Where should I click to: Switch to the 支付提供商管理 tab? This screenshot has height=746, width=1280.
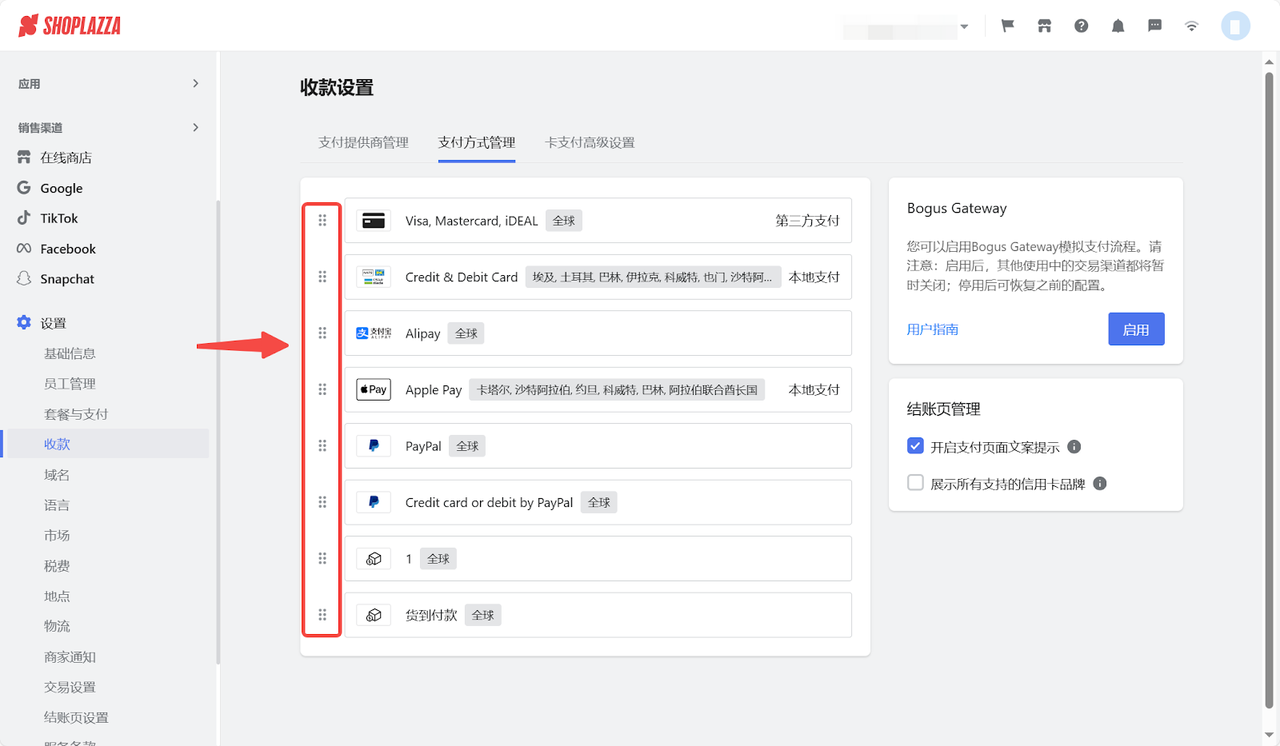point(363,142)
